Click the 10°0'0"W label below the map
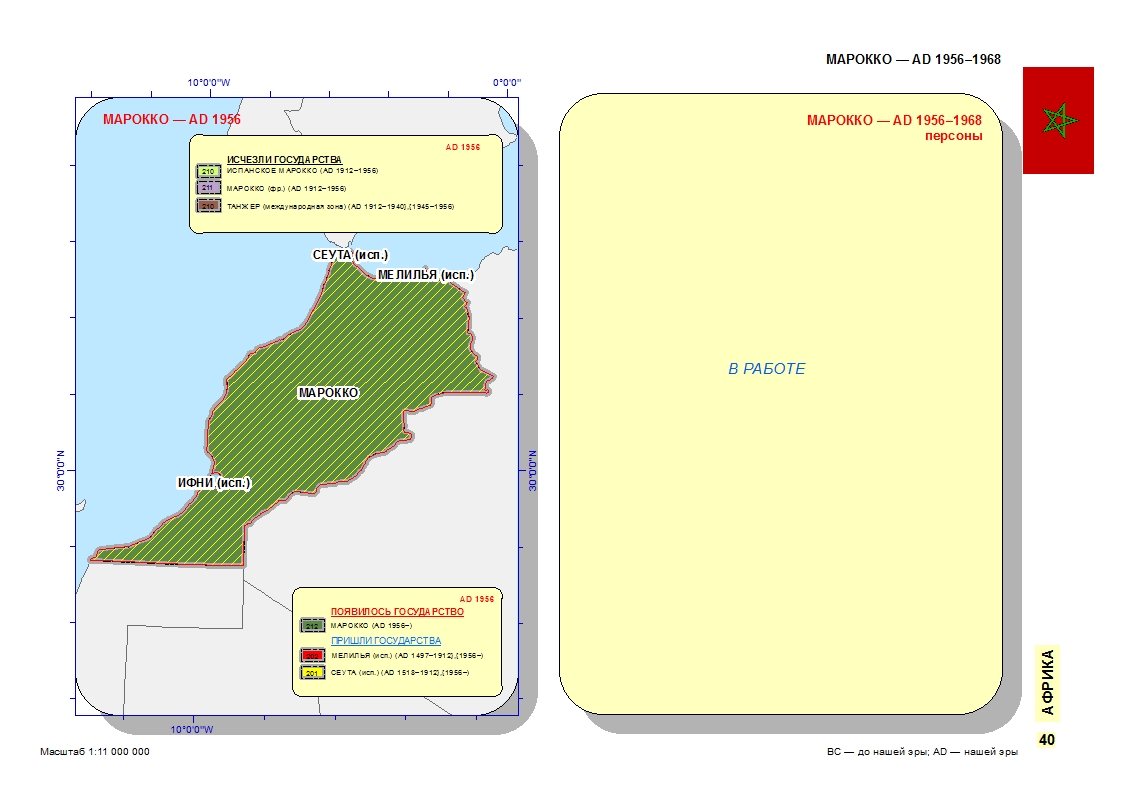 click(192, 730)
